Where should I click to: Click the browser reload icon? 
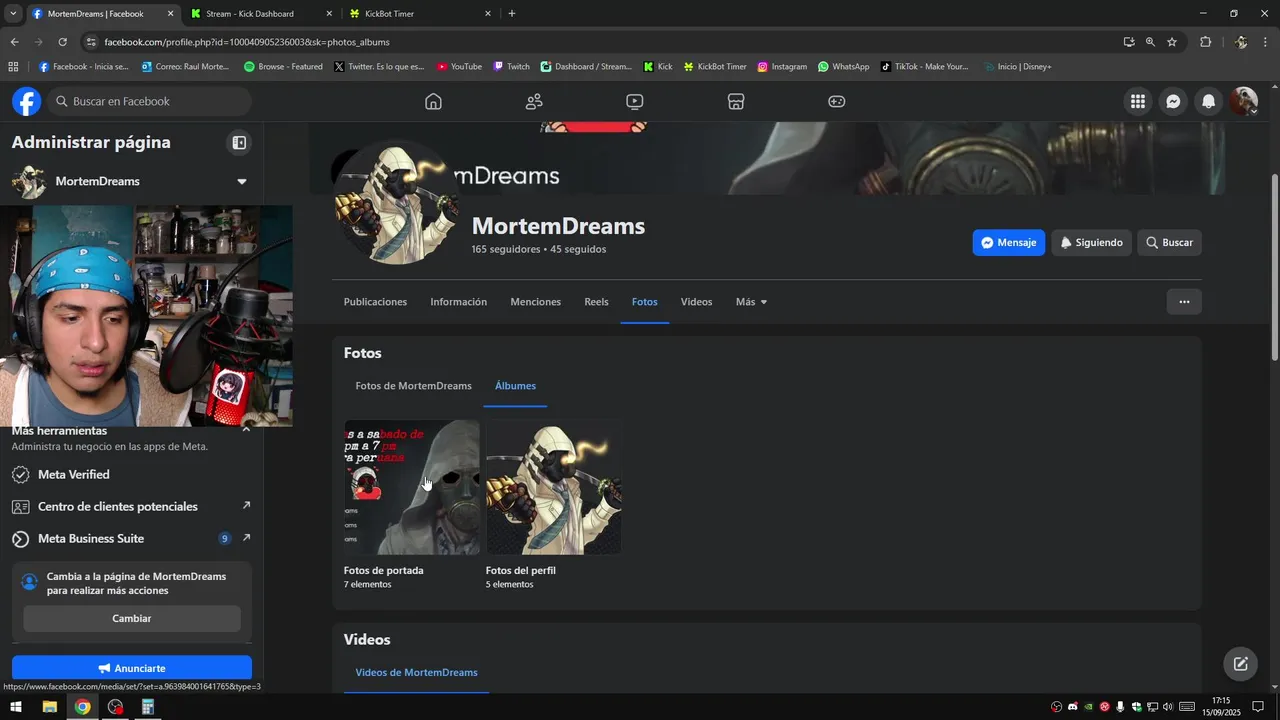pyautogui.click(x=62, y=42)
